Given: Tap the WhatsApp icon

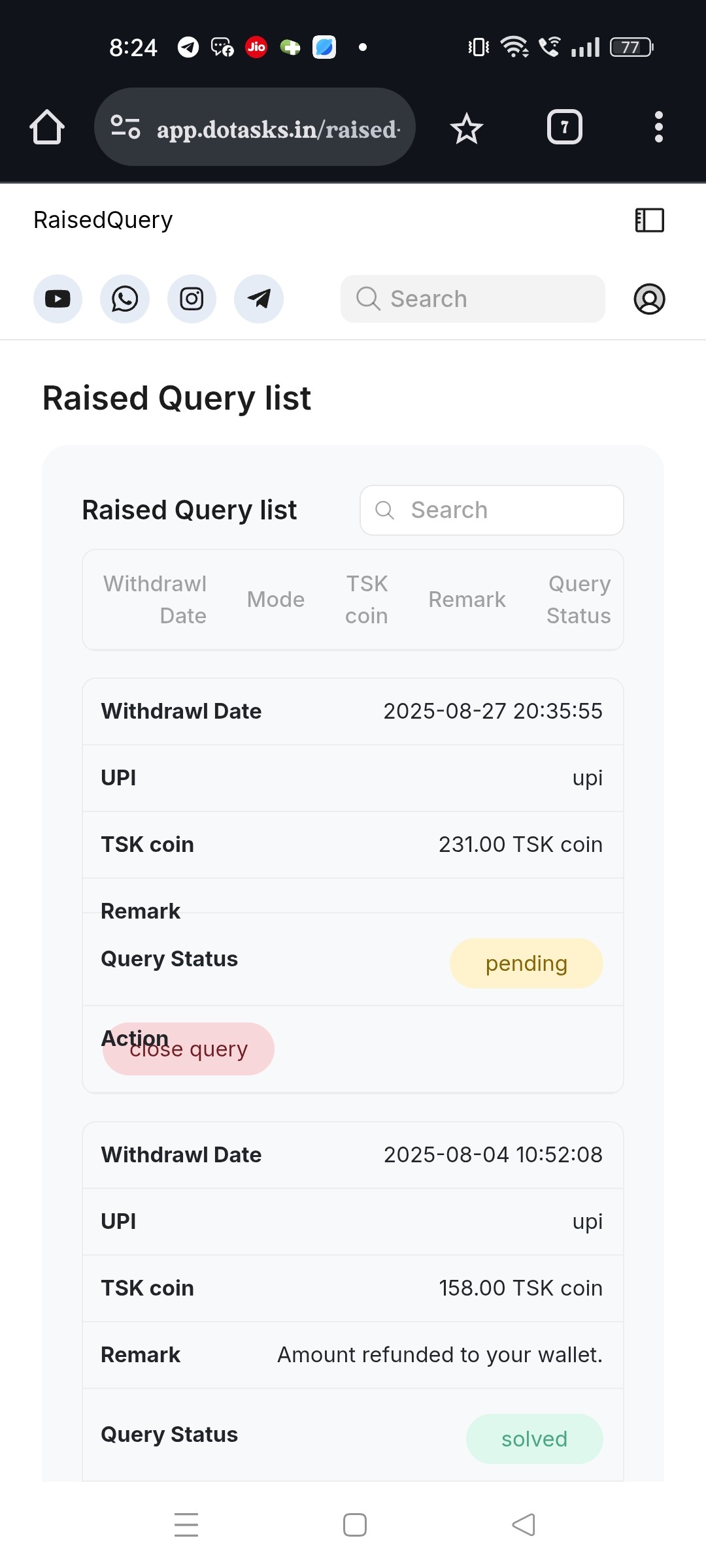Looking at the screenshot, I should click(x=125, y=299).
